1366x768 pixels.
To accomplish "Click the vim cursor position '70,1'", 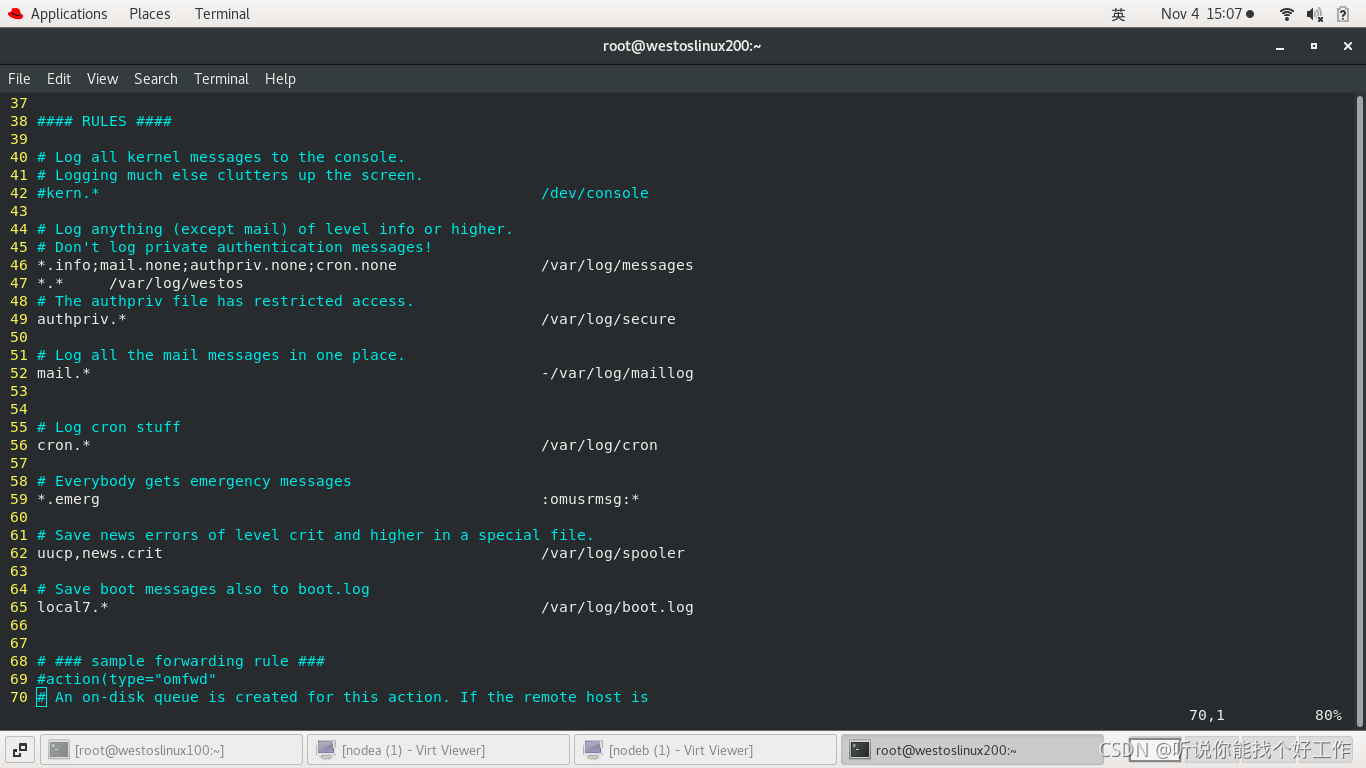I will coord(1207,715).
